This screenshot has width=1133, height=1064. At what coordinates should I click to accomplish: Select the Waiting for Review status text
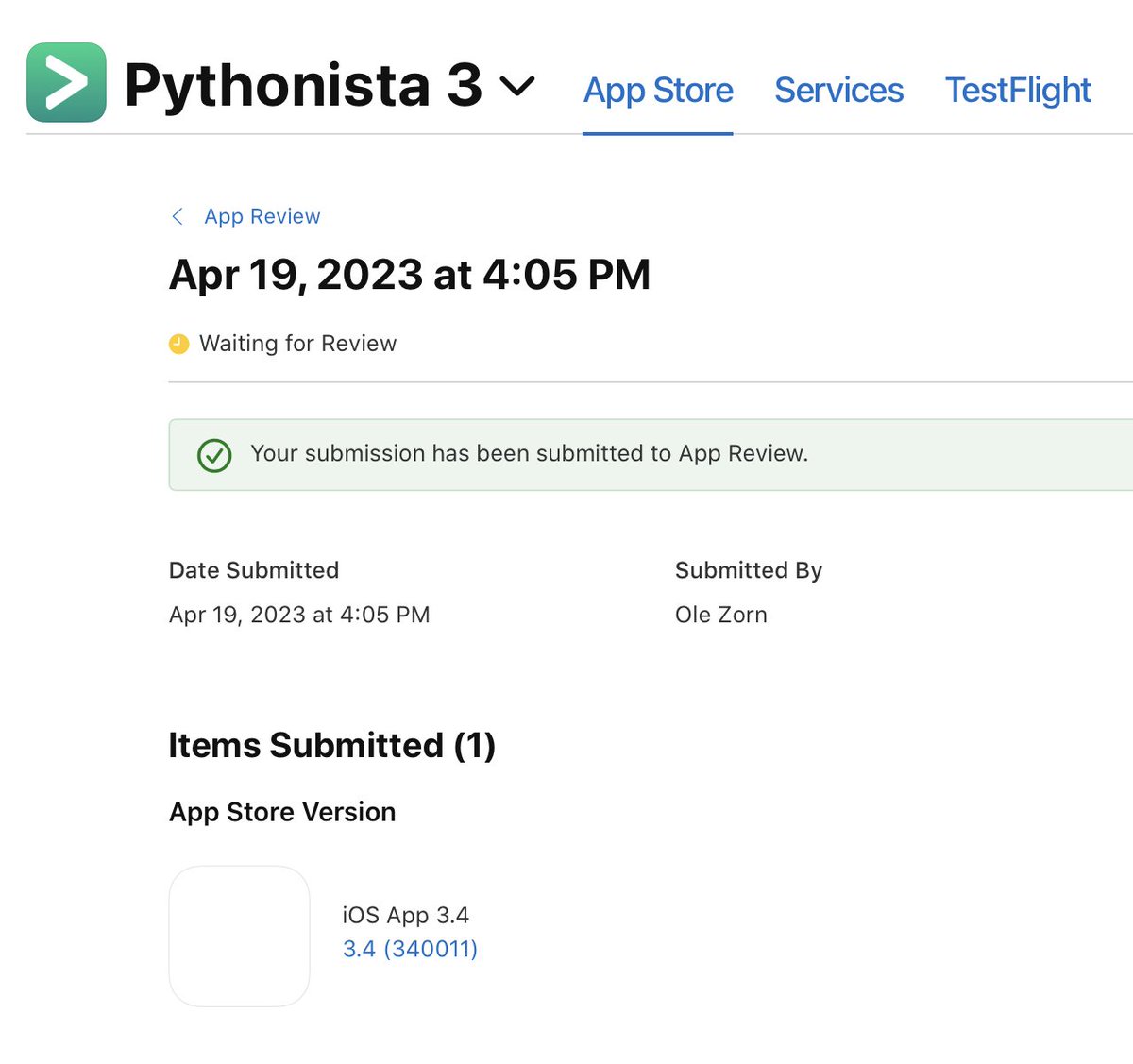click(x=297, y=344)
